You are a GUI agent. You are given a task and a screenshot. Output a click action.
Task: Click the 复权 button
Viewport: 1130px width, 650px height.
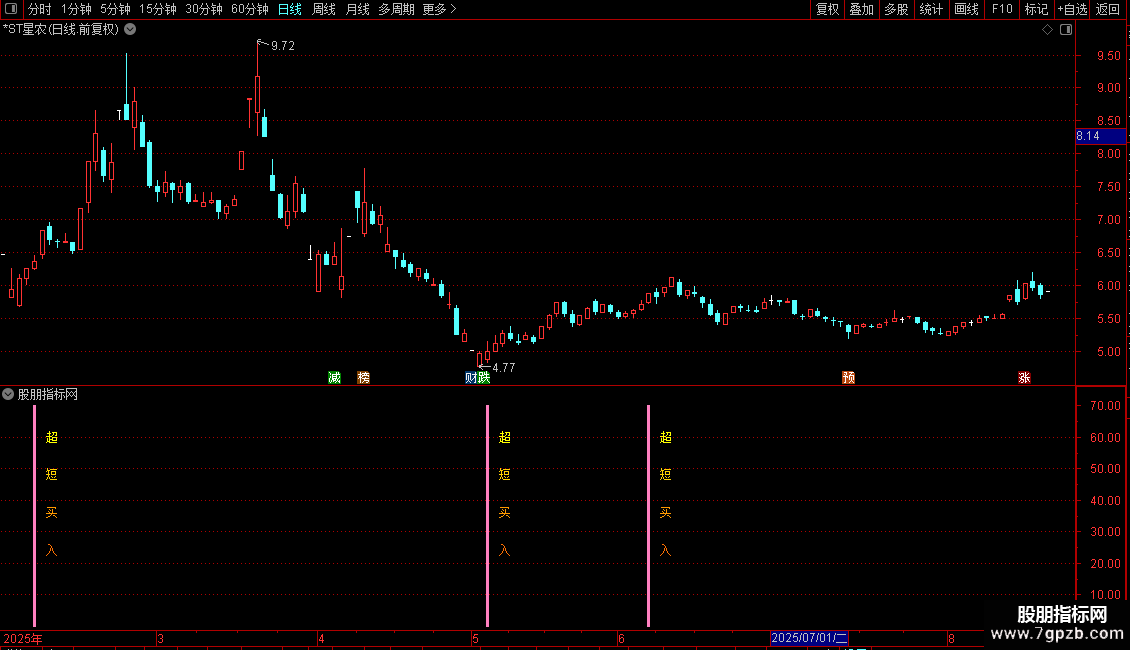pos(827,9)
